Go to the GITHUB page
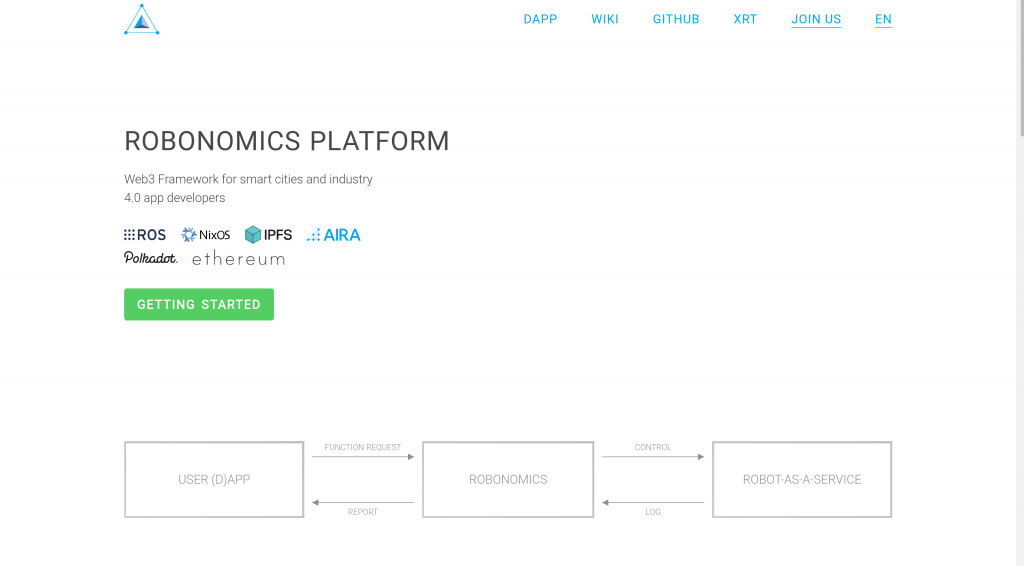 (676, 20)
